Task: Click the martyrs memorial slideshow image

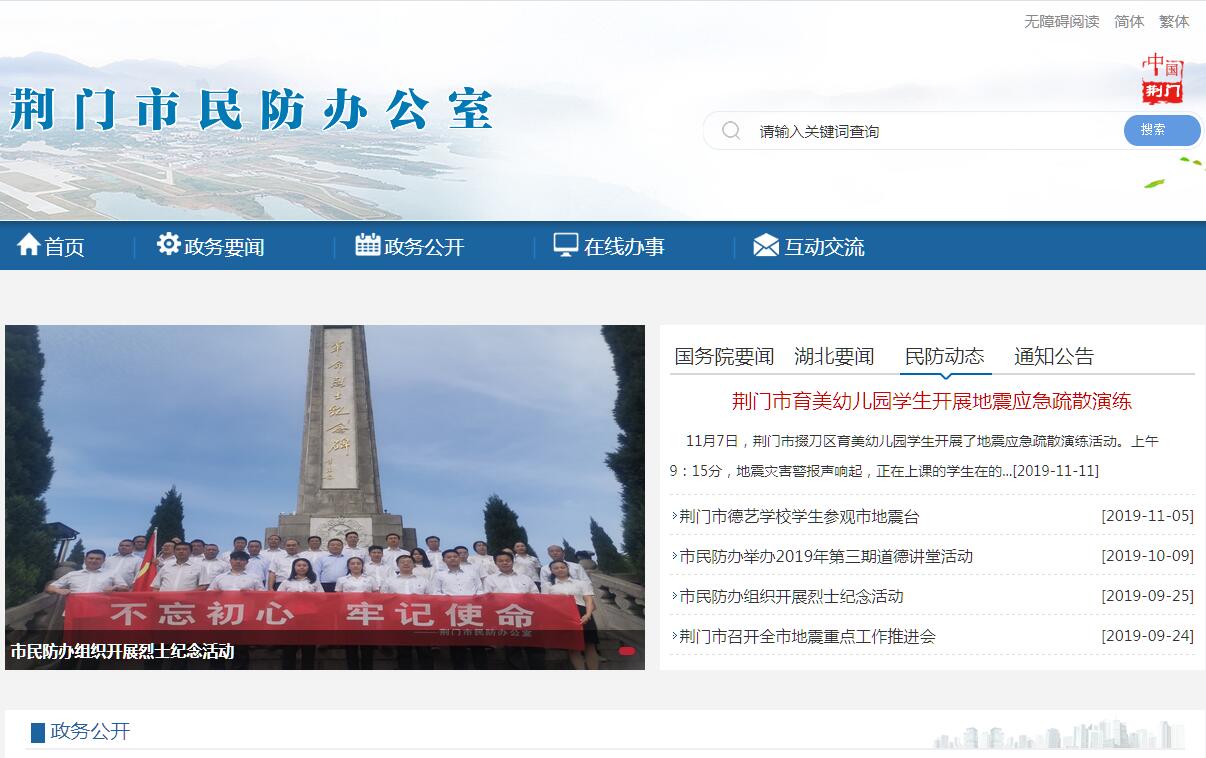Action: click(325, 497)
